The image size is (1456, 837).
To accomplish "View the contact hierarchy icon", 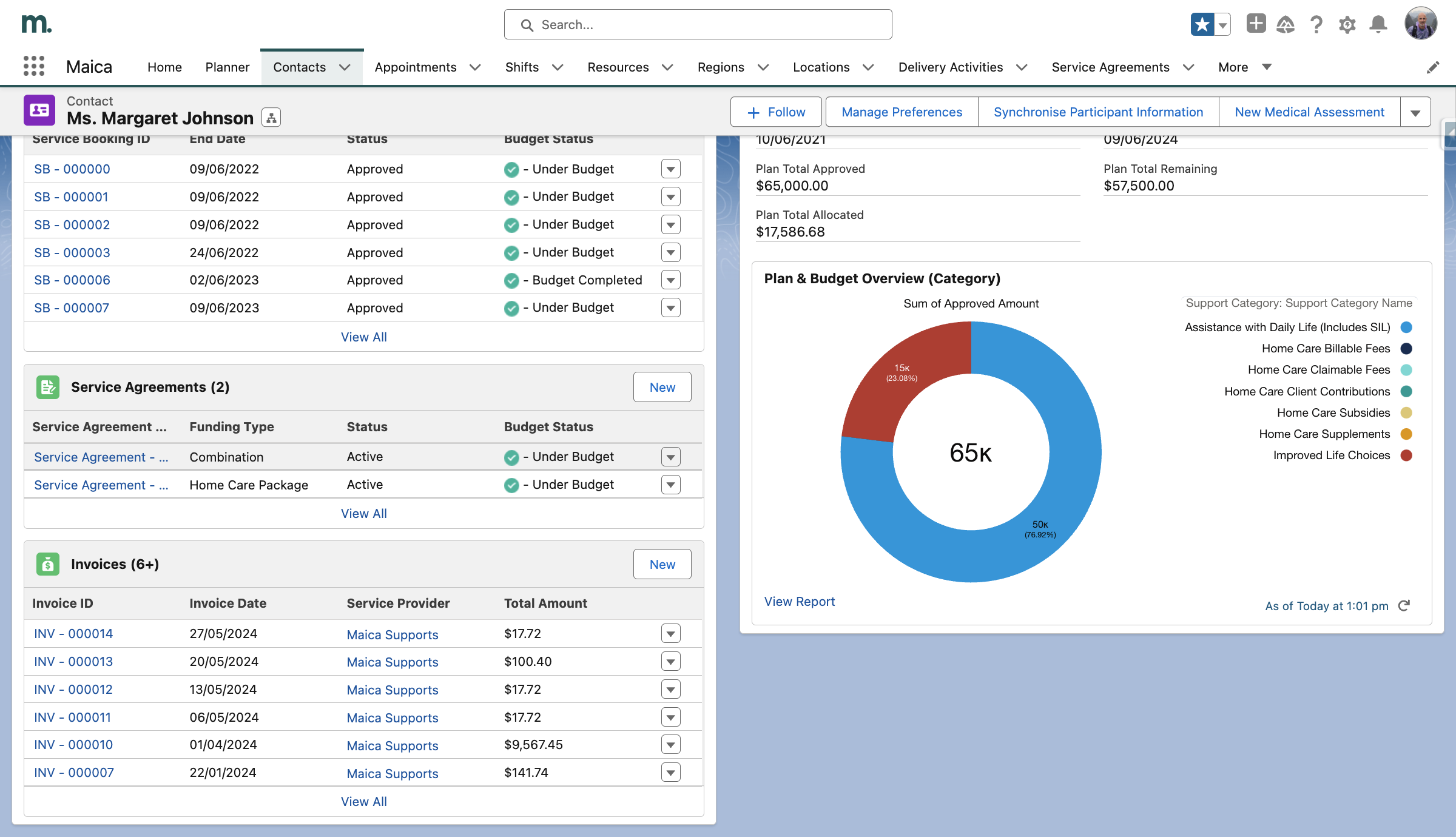I will click(x=271, y=118).
